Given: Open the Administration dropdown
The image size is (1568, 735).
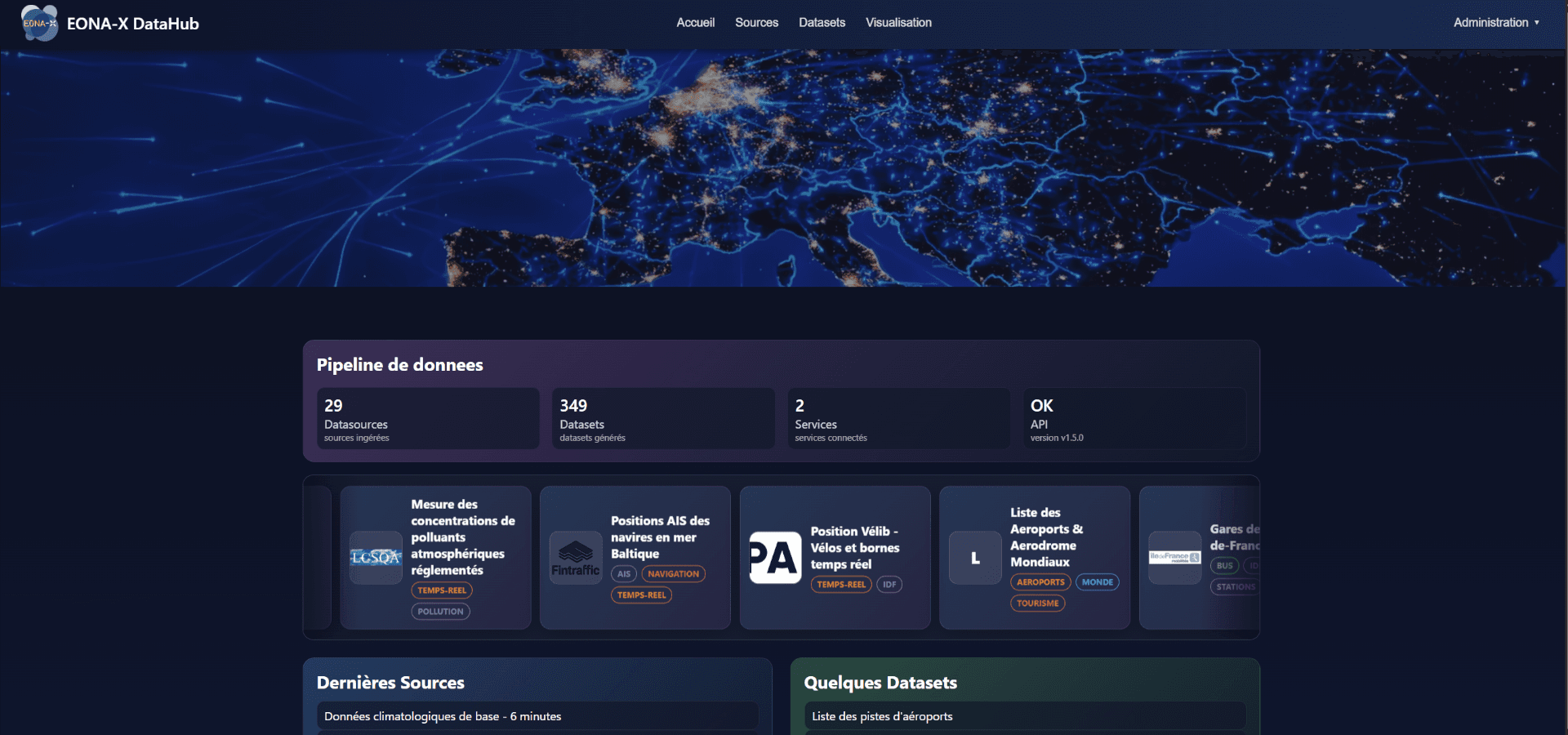Looking at the screenshot, I should [1496, 22].
